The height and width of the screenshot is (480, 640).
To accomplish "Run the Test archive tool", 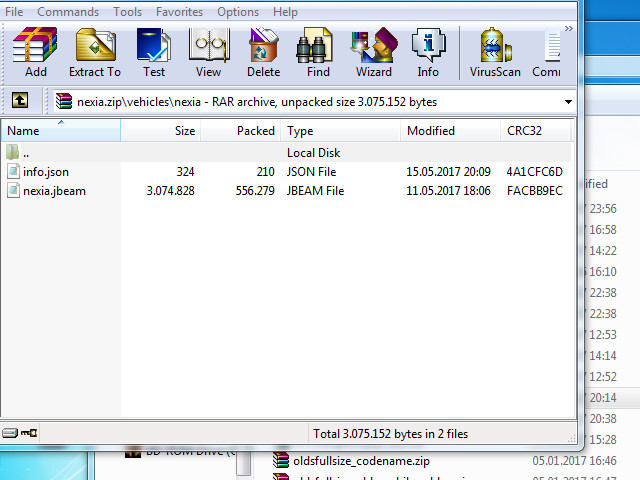I will (x=154, y=52).
